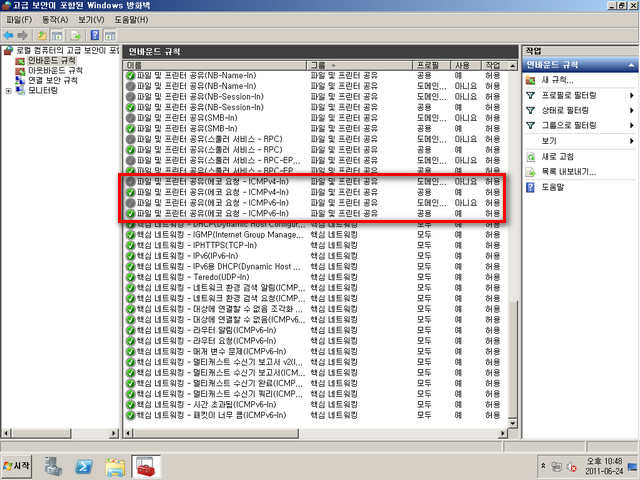The image size is (640, 480).
Task: Sort by the 사용 column header
Action: 466,65
